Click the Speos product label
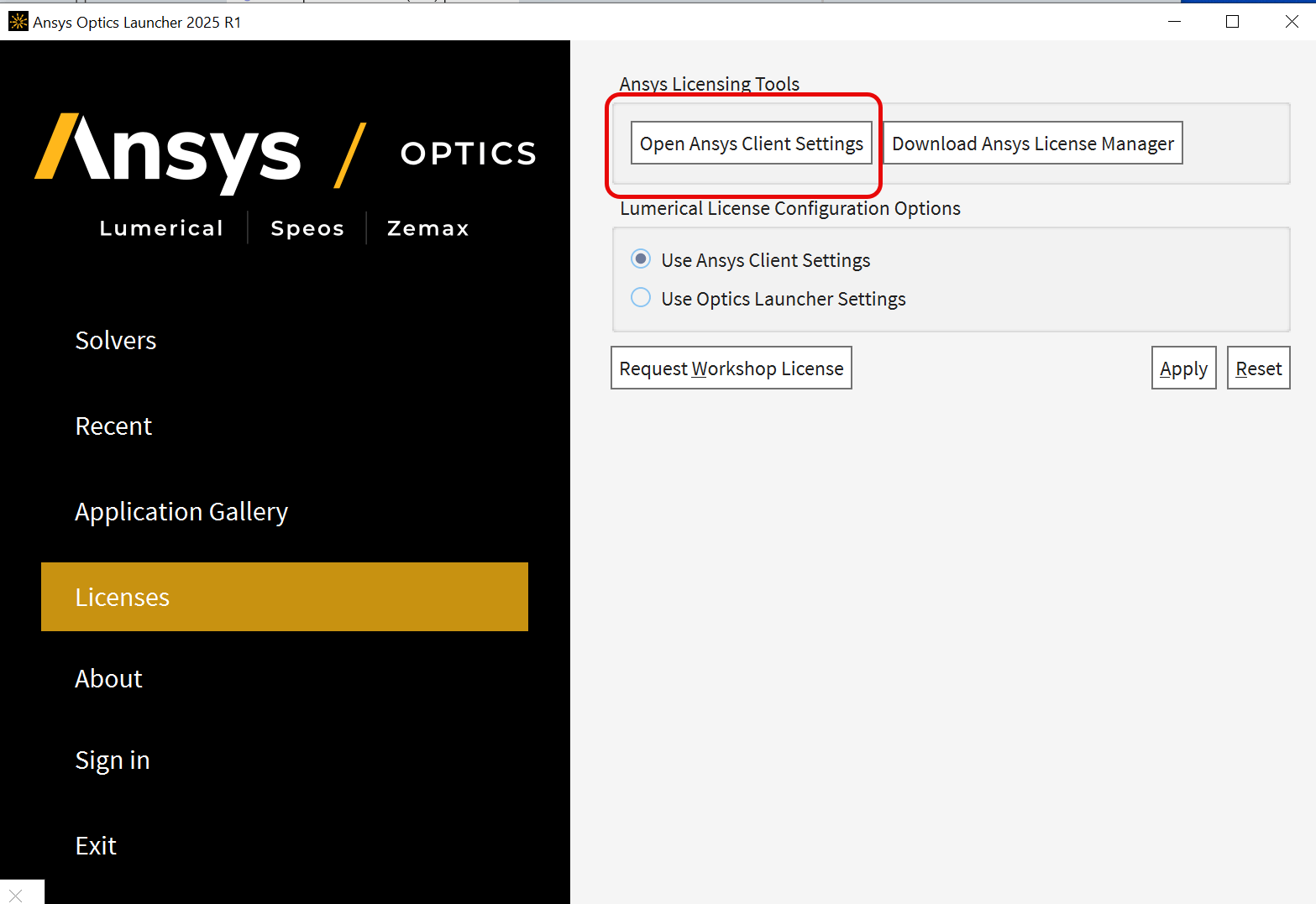Image resolution: width=1316 pixels, height=904 pixels. click(307, 228)
